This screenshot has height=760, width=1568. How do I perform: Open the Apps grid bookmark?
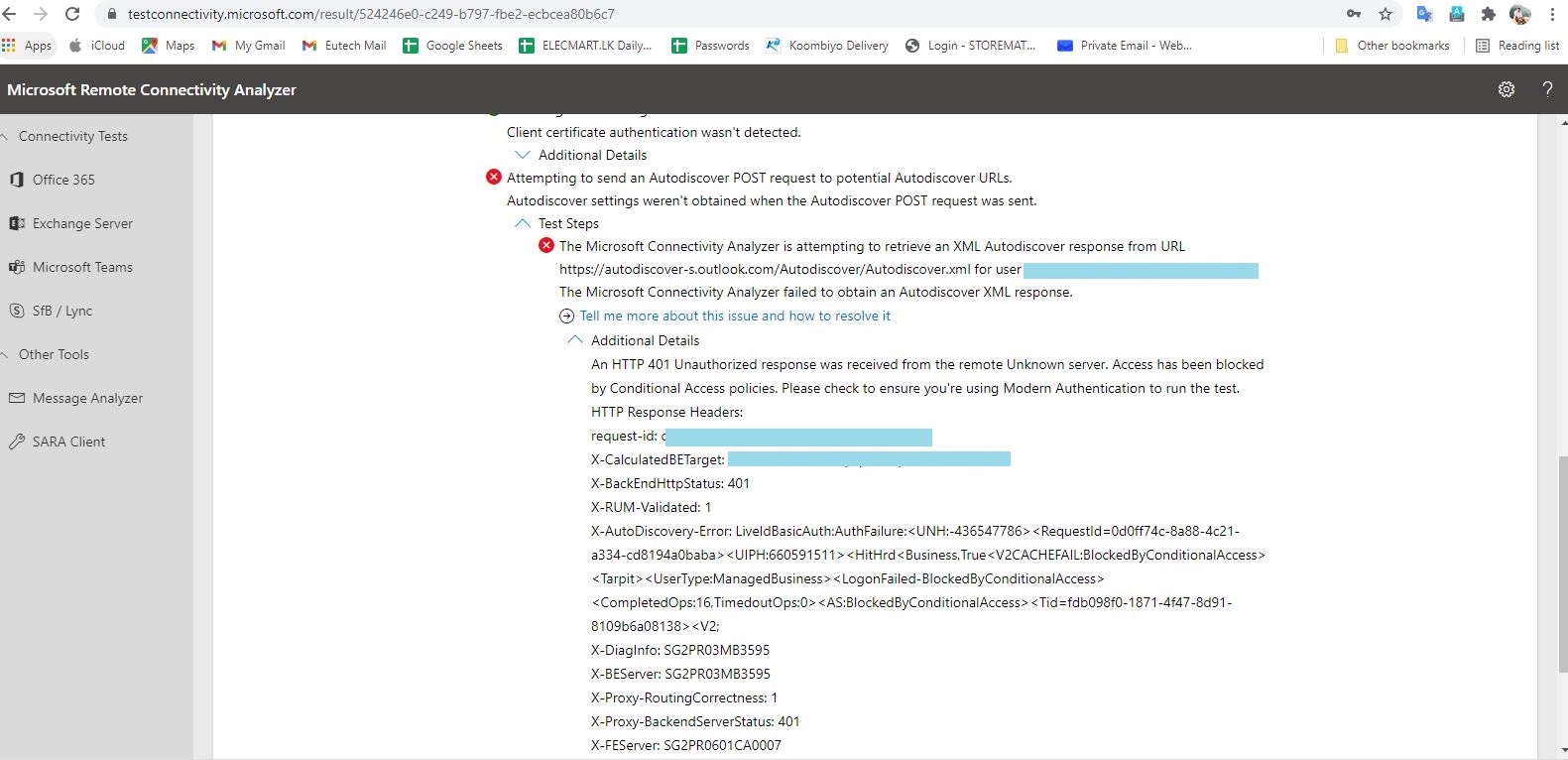point(27,46)
